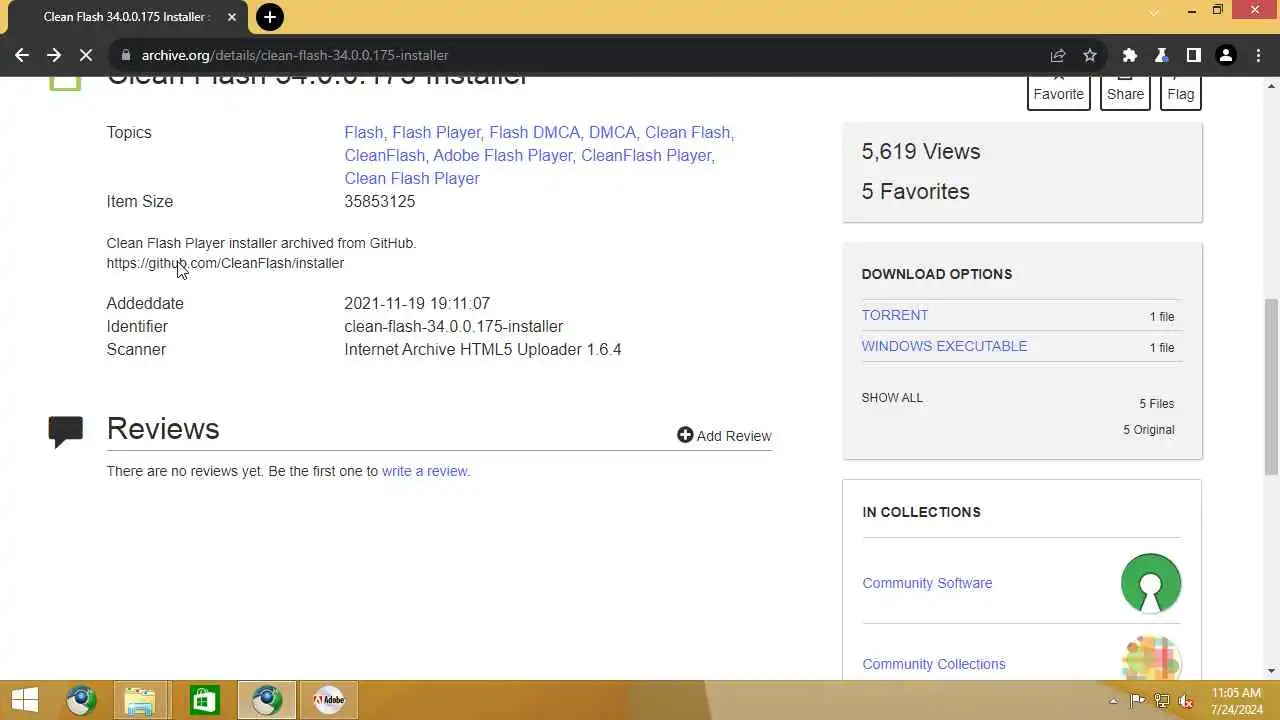The height and width of the screenshot is (720, 1280).
Task: Click the page vertical scrollbar thumb
Action: (x=1271, y=387)
